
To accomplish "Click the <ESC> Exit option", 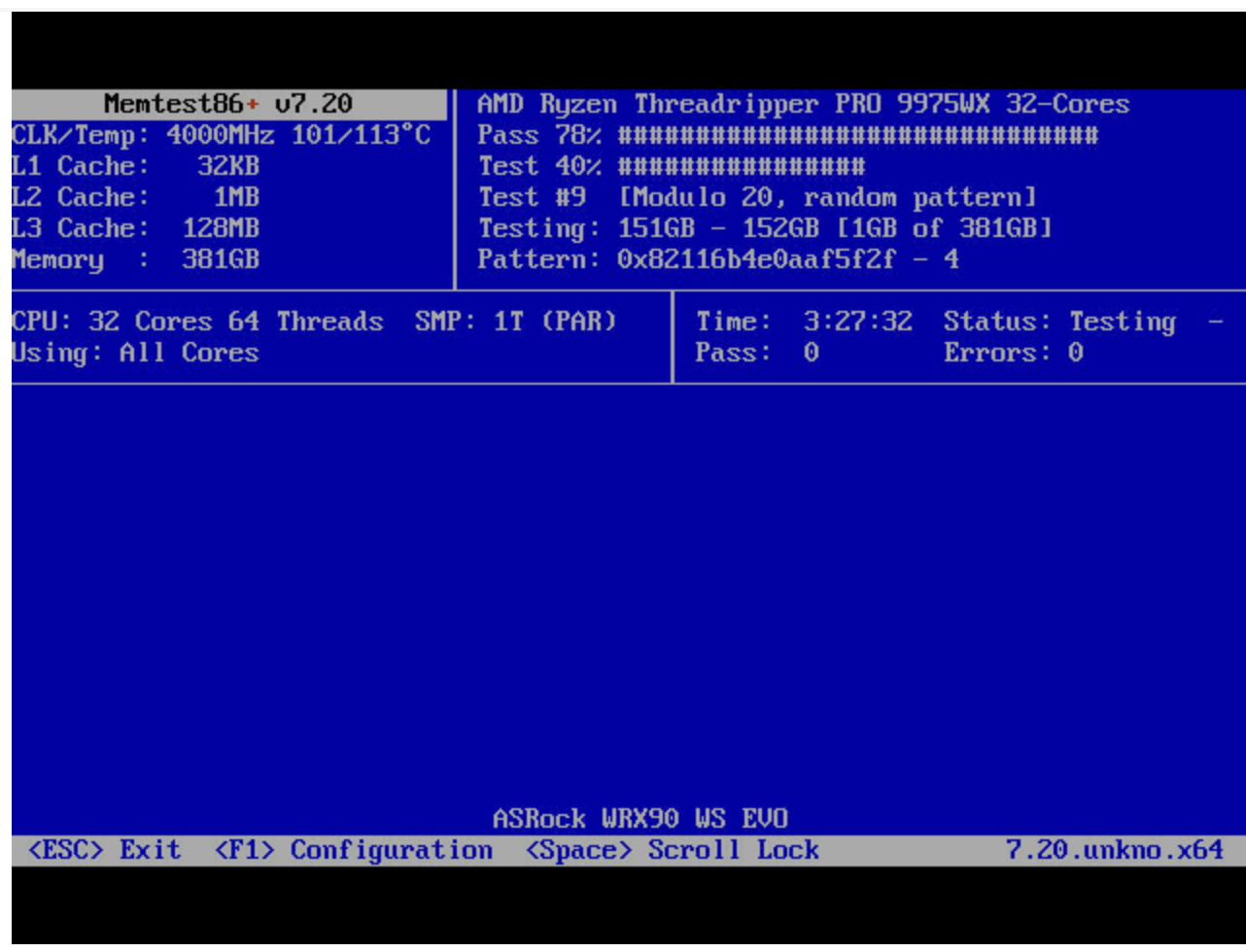I will [x=104, y=850].
